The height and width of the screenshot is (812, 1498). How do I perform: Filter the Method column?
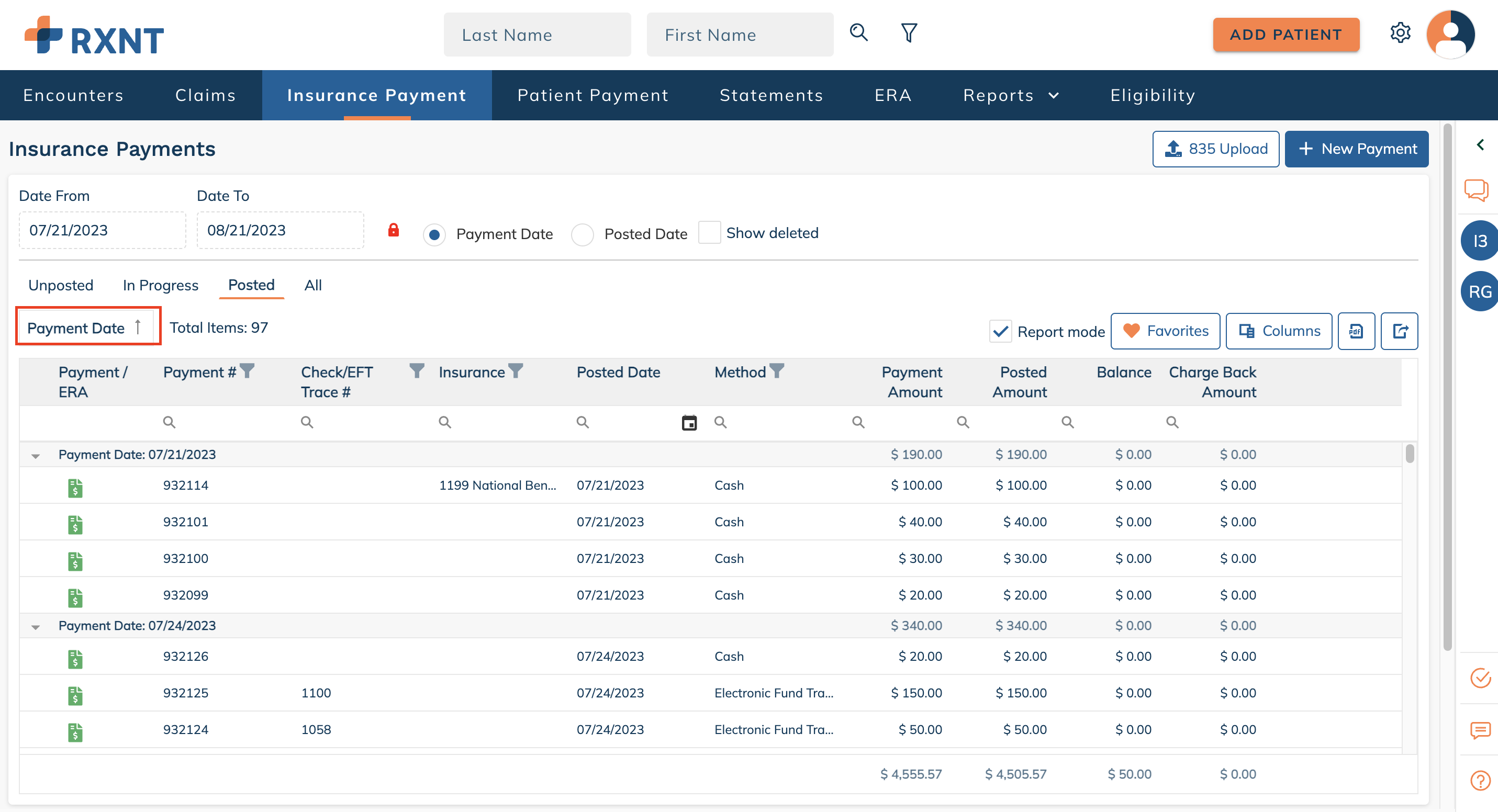tap(776, 371)
